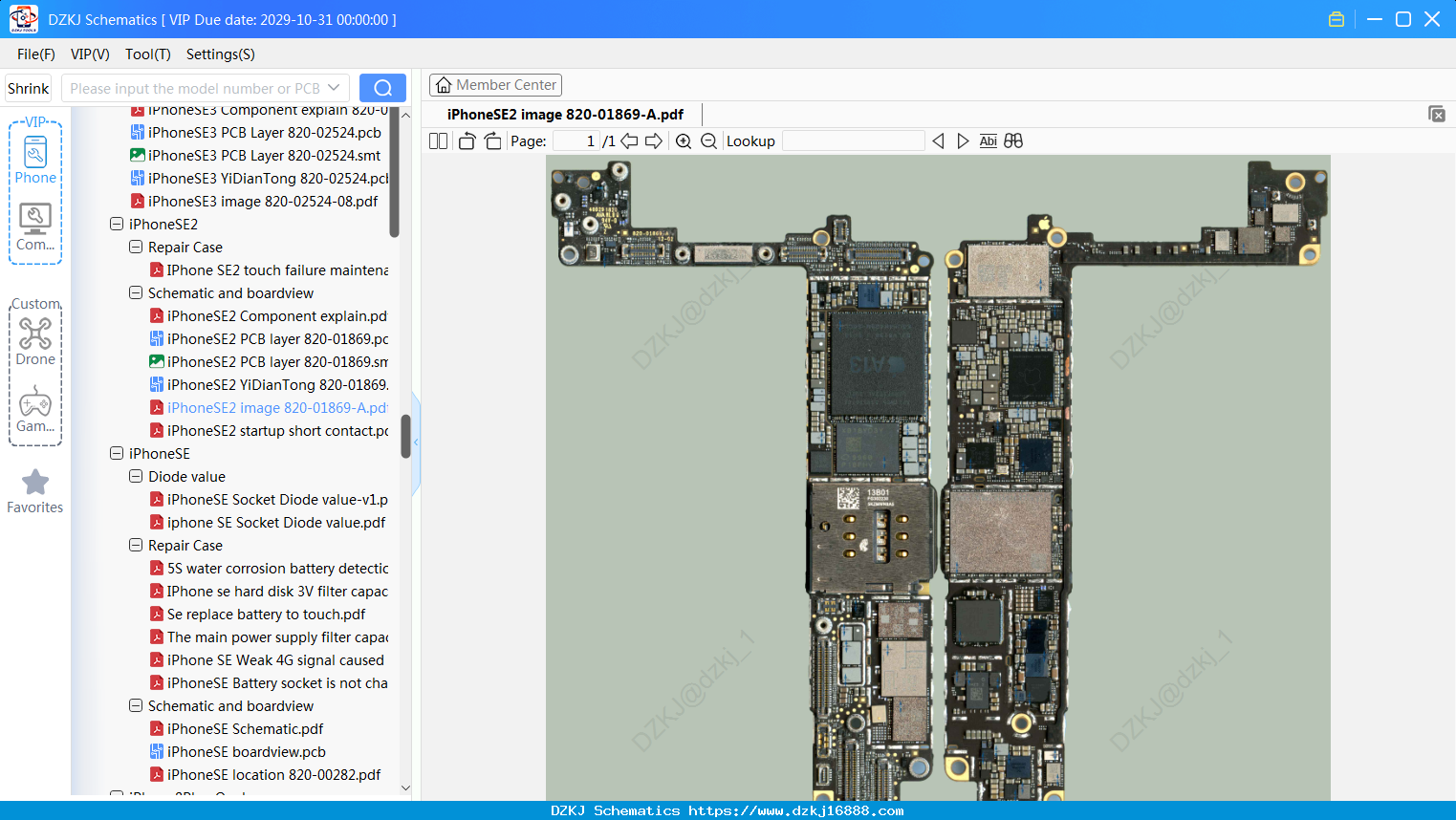
Task: Open the File(F) menu
Action: pos(36,54)
